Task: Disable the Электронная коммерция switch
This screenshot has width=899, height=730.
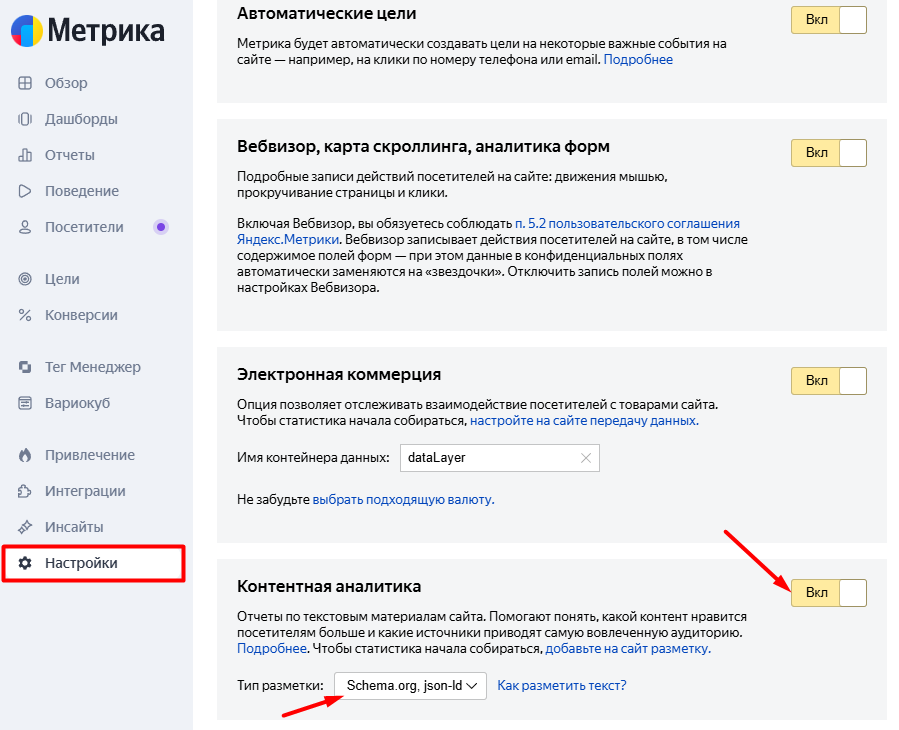Action: pos(828,381)
